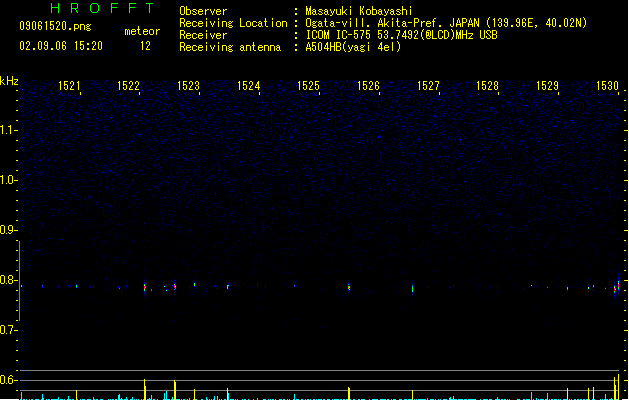Click the Receiving Location field label

(233, 23)
